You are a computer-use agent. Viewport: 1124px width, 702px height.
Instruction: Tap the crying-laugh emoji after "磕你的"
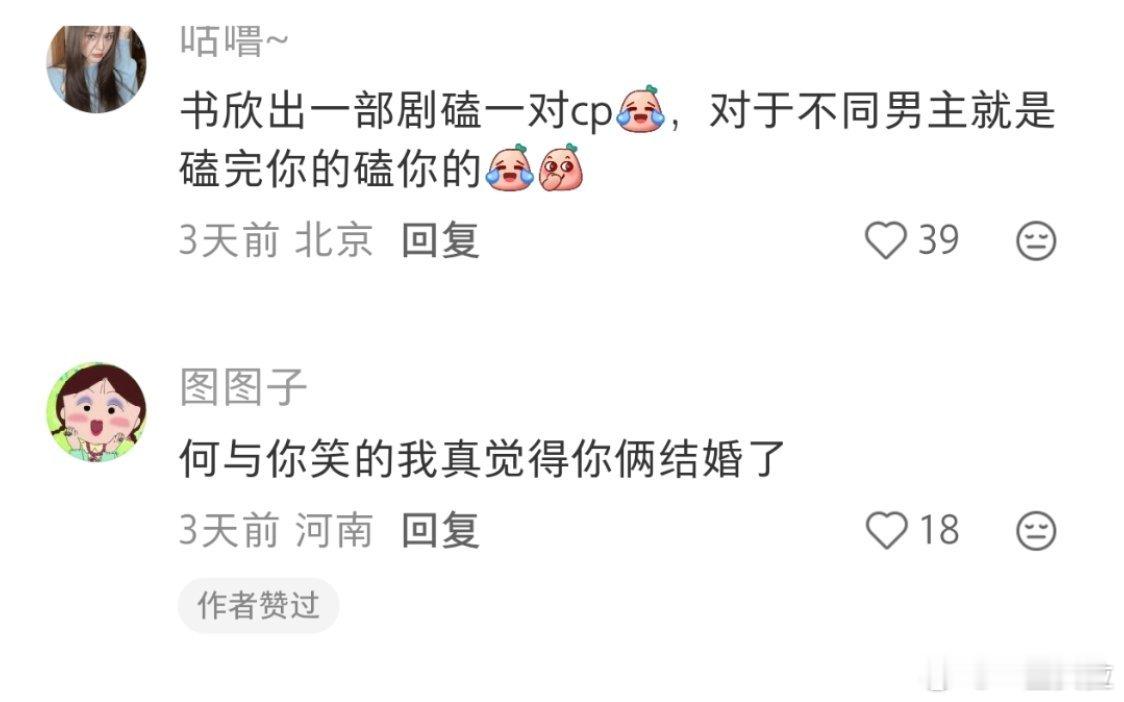click(509, 168)
